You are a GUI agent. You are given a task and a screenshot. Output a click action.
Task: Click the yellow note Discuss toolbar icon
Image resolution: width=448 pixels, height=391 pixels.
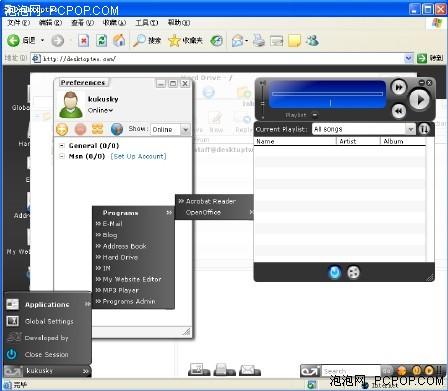294,41
